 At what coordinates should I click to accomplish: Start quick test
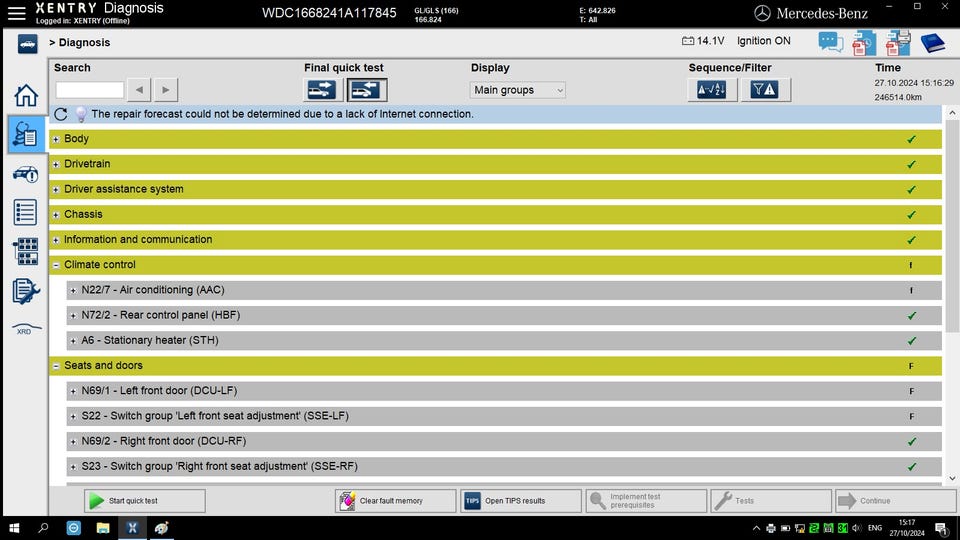[144, 501]
